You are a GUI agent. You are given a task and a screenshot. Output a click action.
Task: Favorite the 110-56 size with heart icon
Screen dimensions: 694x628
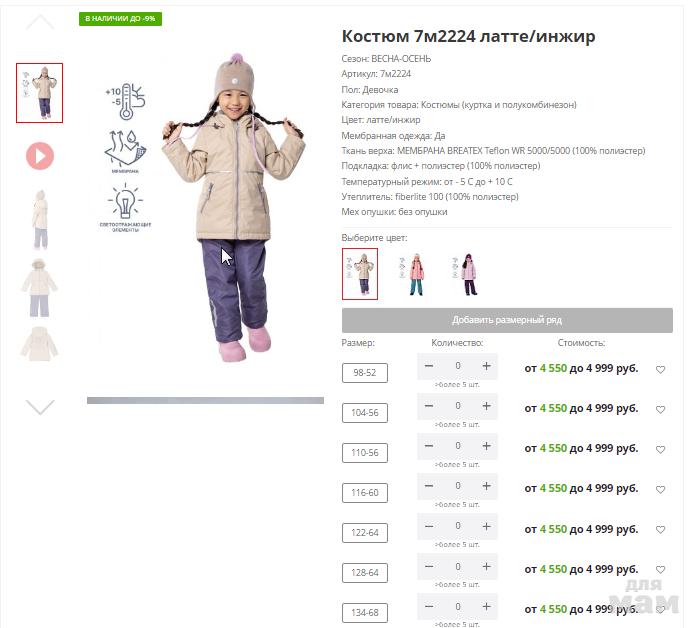tap(660, 450)
